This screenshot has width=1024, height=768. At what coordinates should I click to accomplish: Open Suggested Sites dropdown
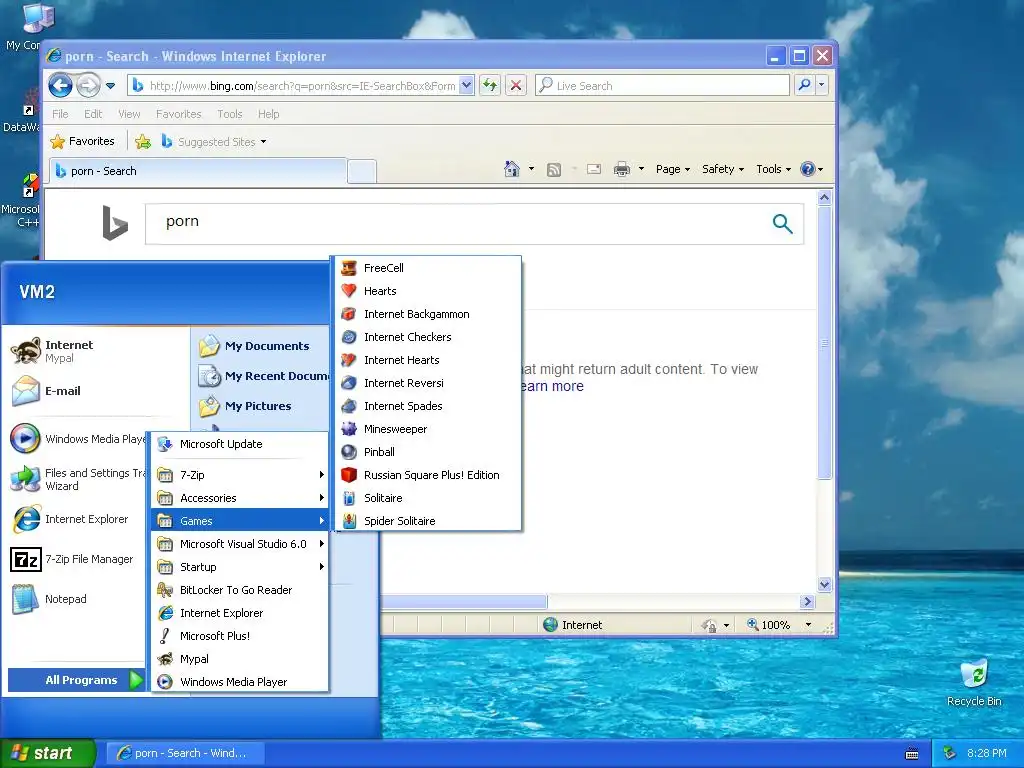[x=214, y=142]
